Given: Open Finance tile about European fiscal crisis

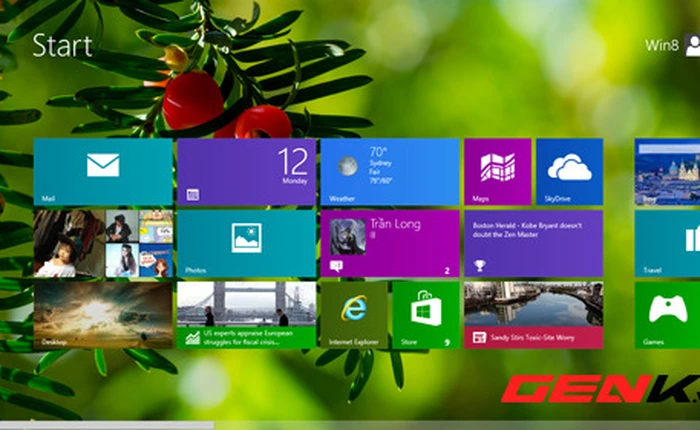Looking at the screenshot, I should pyautogui.click(x=246, y=315).
